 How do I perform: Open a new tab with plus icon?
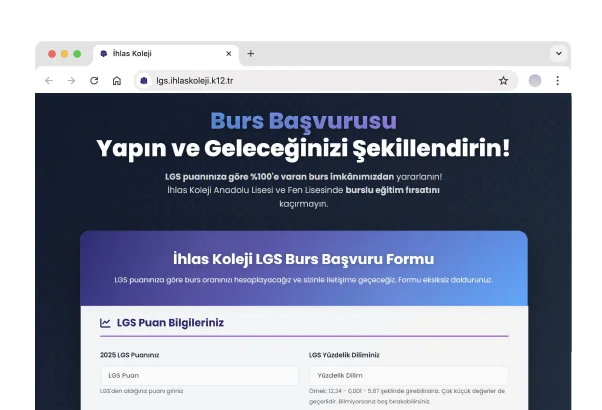pos(251,54)
